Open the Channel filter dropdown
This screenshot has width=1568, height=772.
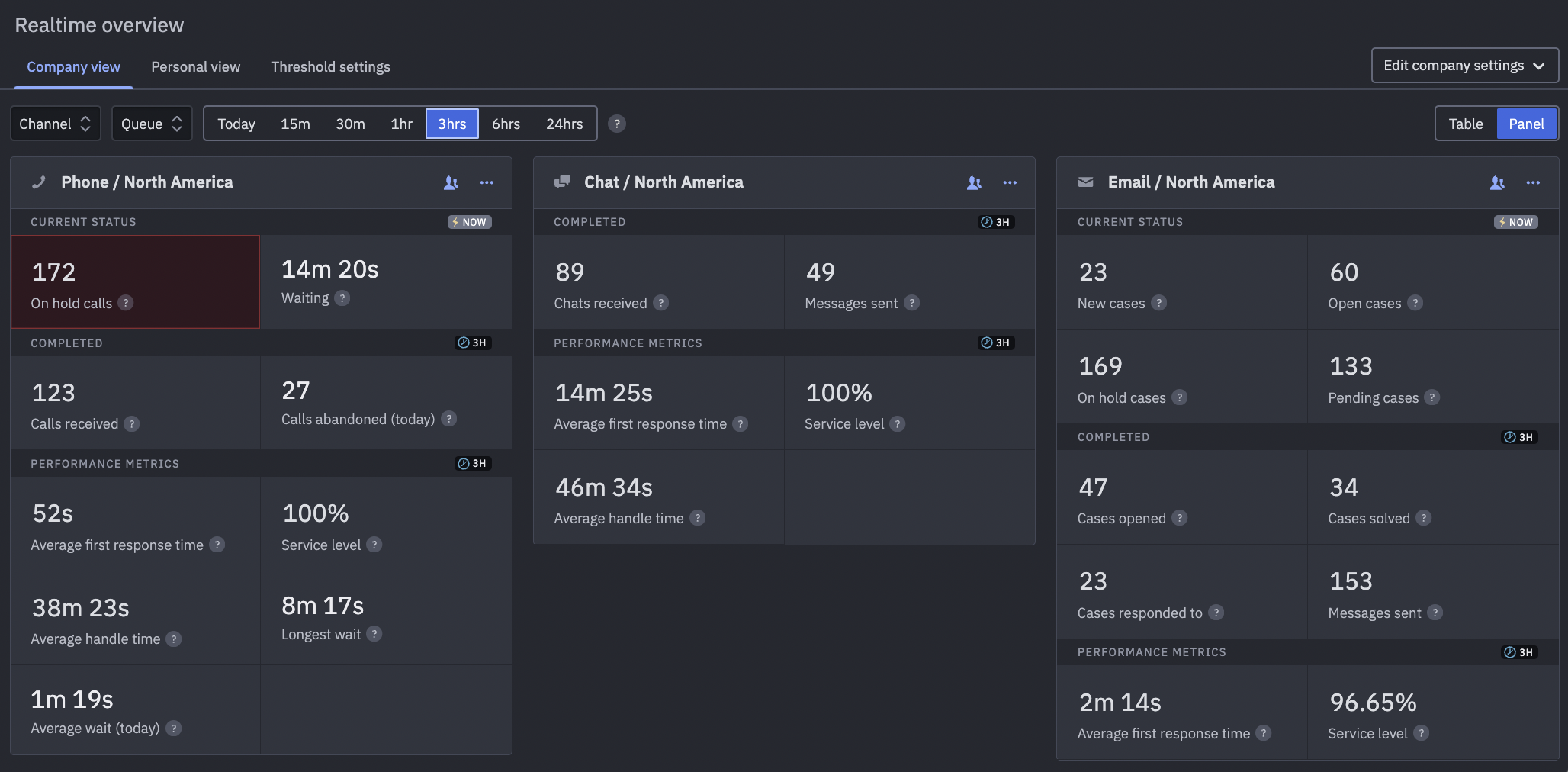(x=55, y=123)
